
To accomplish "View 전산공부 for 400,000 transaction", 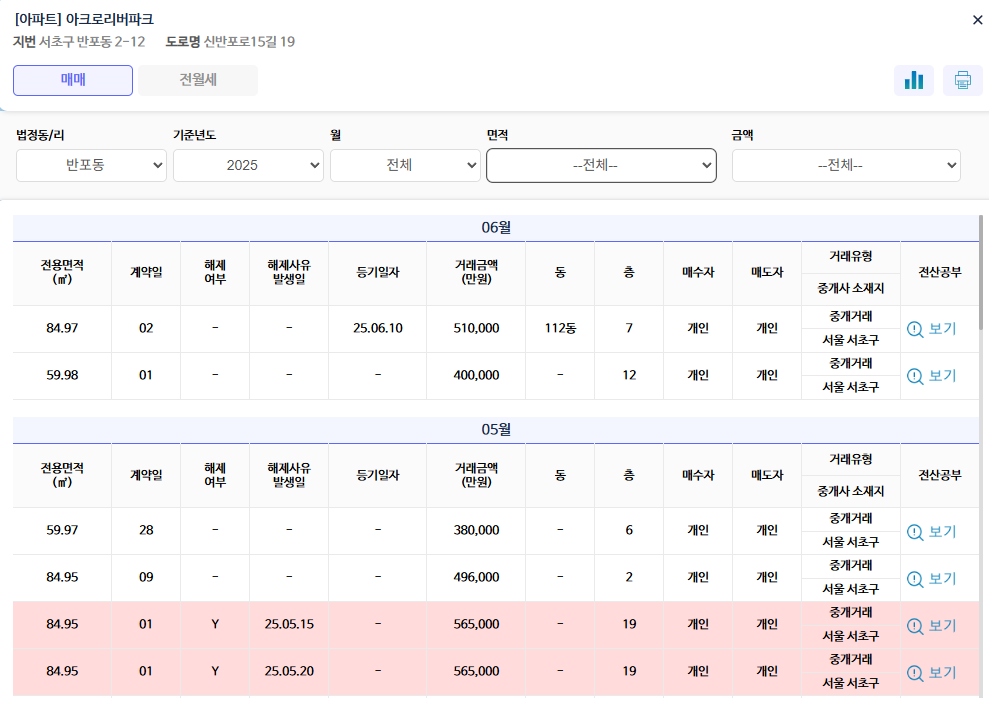I will pos(932,376).
